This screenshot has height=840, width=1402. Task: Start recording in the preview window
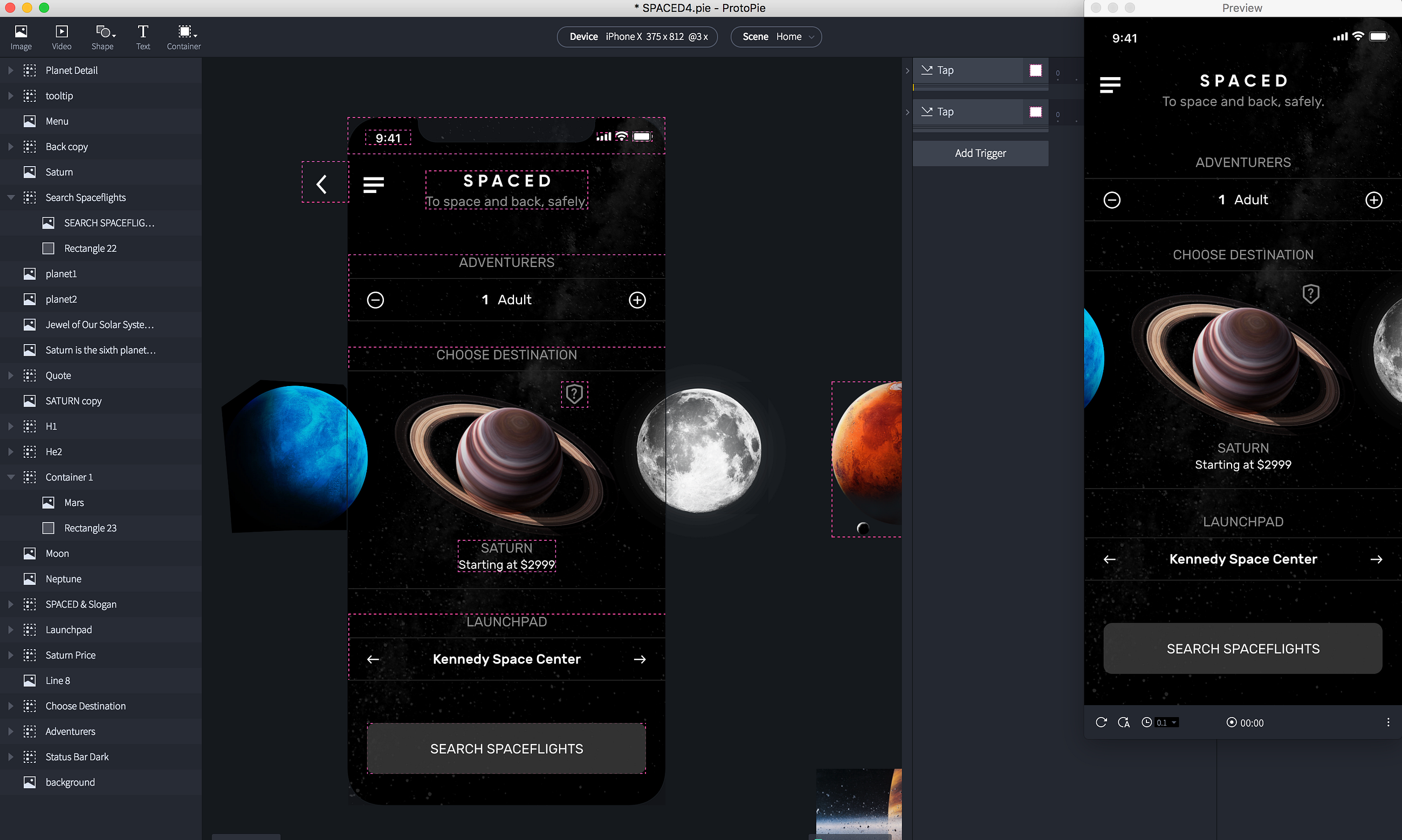click(x=1231, y=722)
